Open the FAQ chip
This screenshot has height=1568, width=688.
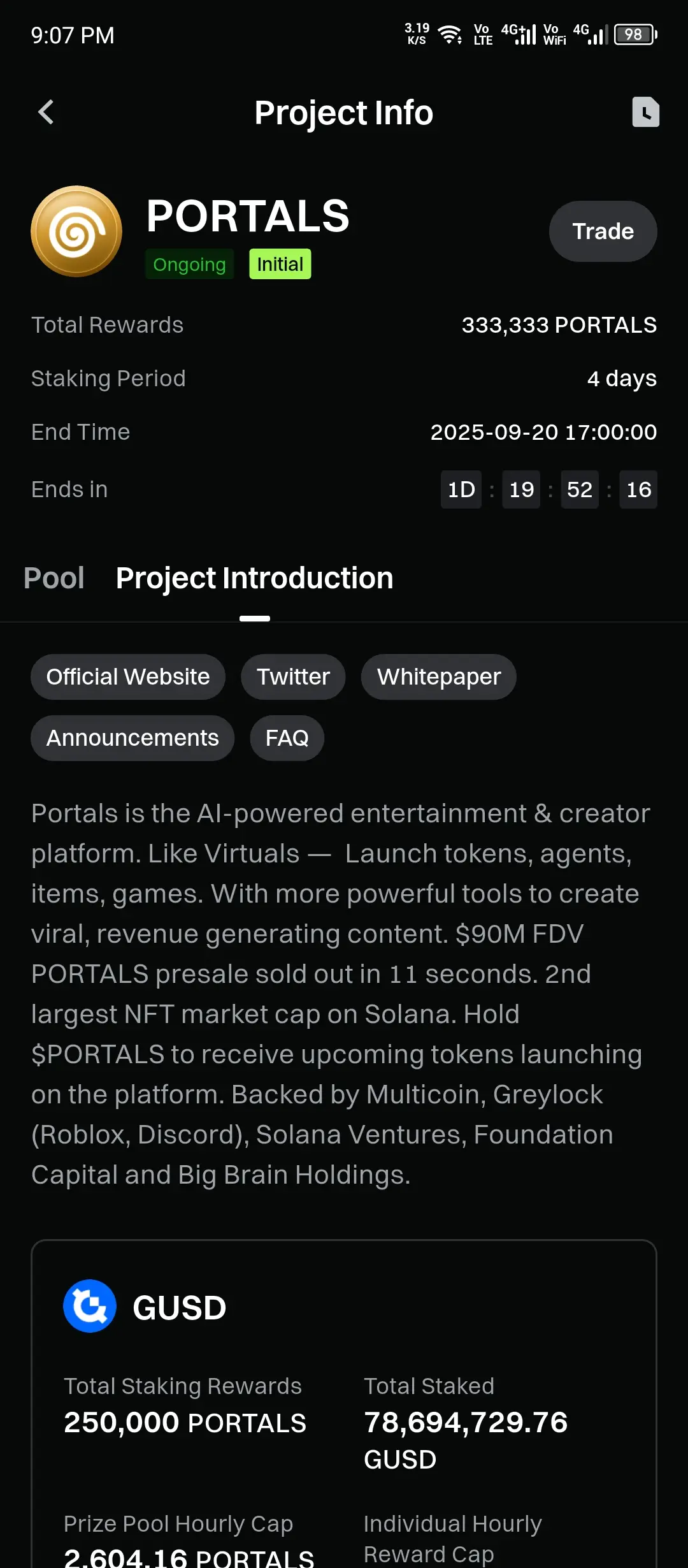tap(287, 738)
